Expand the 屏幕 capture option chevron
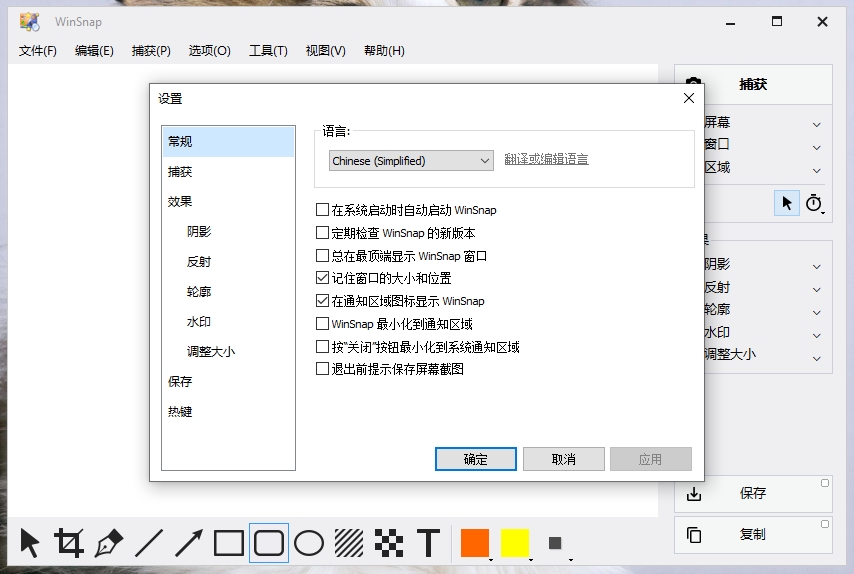This screenshot has width=854, height=574. (816, 125)
